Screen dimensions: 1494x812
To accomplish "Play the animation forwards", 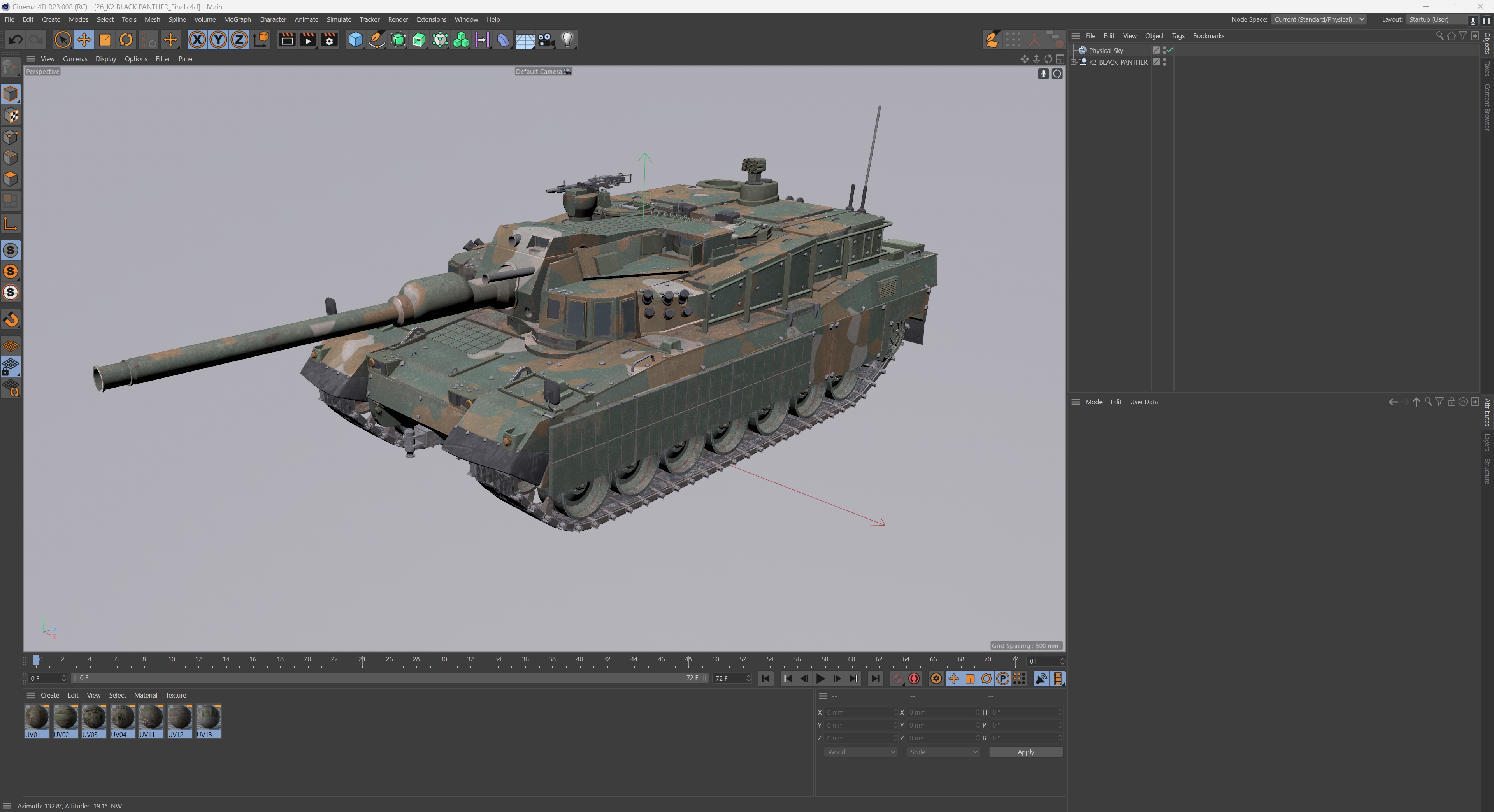I will 820,679.
